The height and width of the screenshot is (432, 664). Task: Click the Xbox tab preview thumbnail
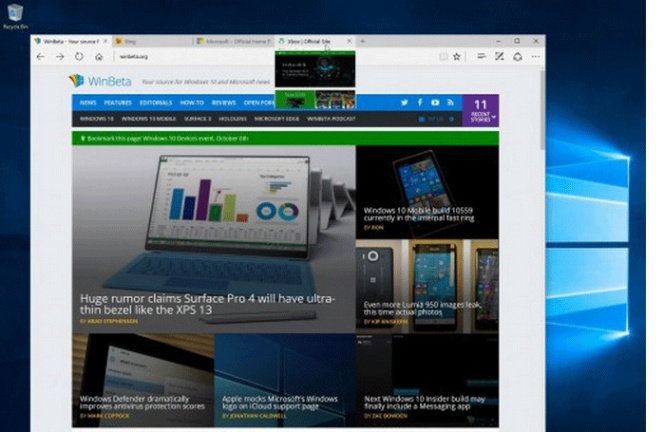(315, 80)
